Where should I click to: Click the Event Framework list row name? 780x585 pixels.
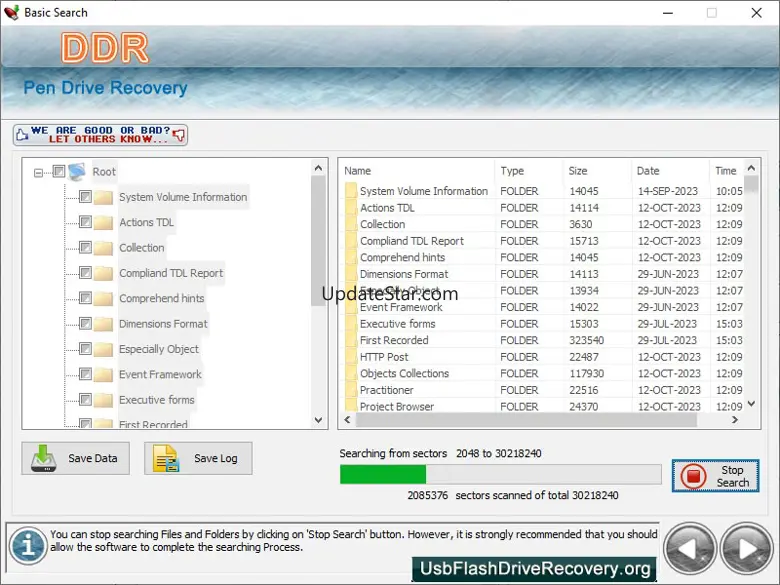coord(401,307)
